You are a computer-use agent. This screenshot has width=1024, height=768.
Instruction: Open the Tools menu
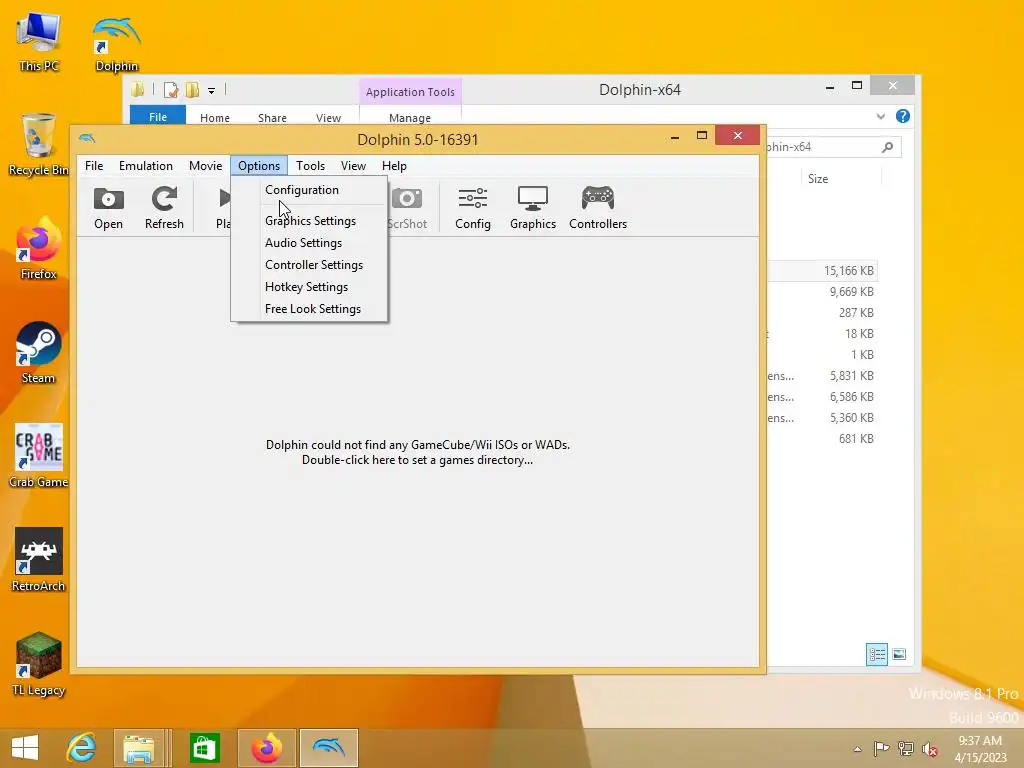[x=310, y=166]
